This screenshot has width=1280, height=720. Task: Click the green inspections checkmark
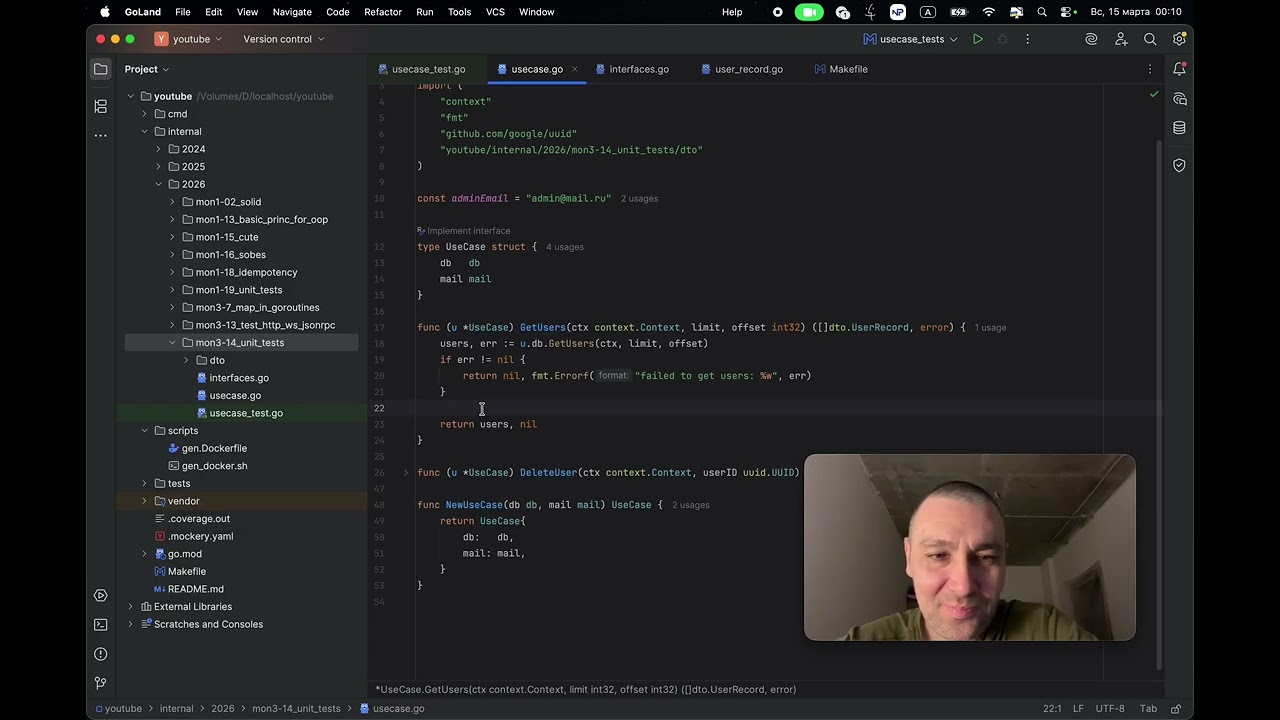(x=1153, y=95)
